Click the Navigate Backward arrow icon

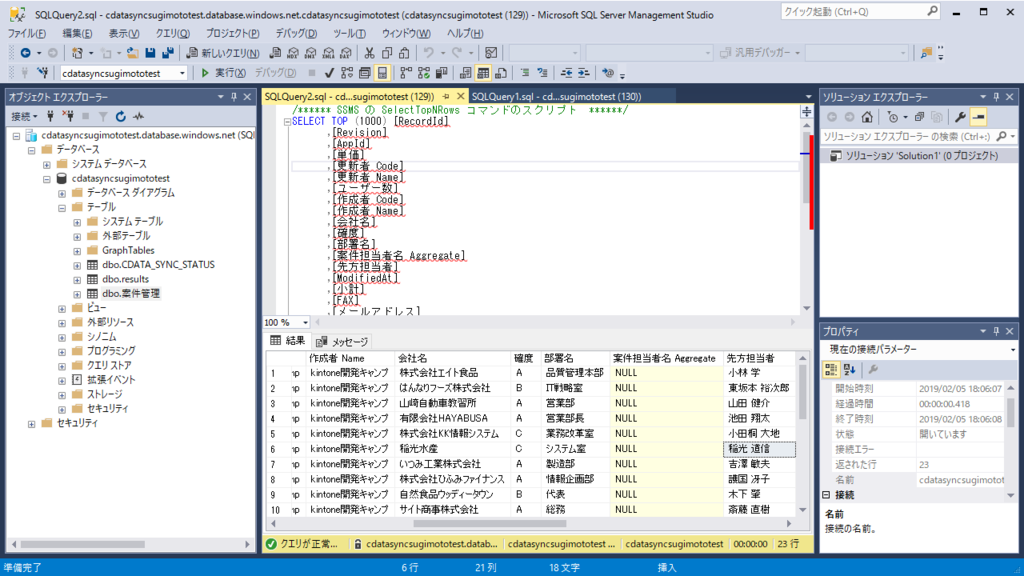coord(25,53)
